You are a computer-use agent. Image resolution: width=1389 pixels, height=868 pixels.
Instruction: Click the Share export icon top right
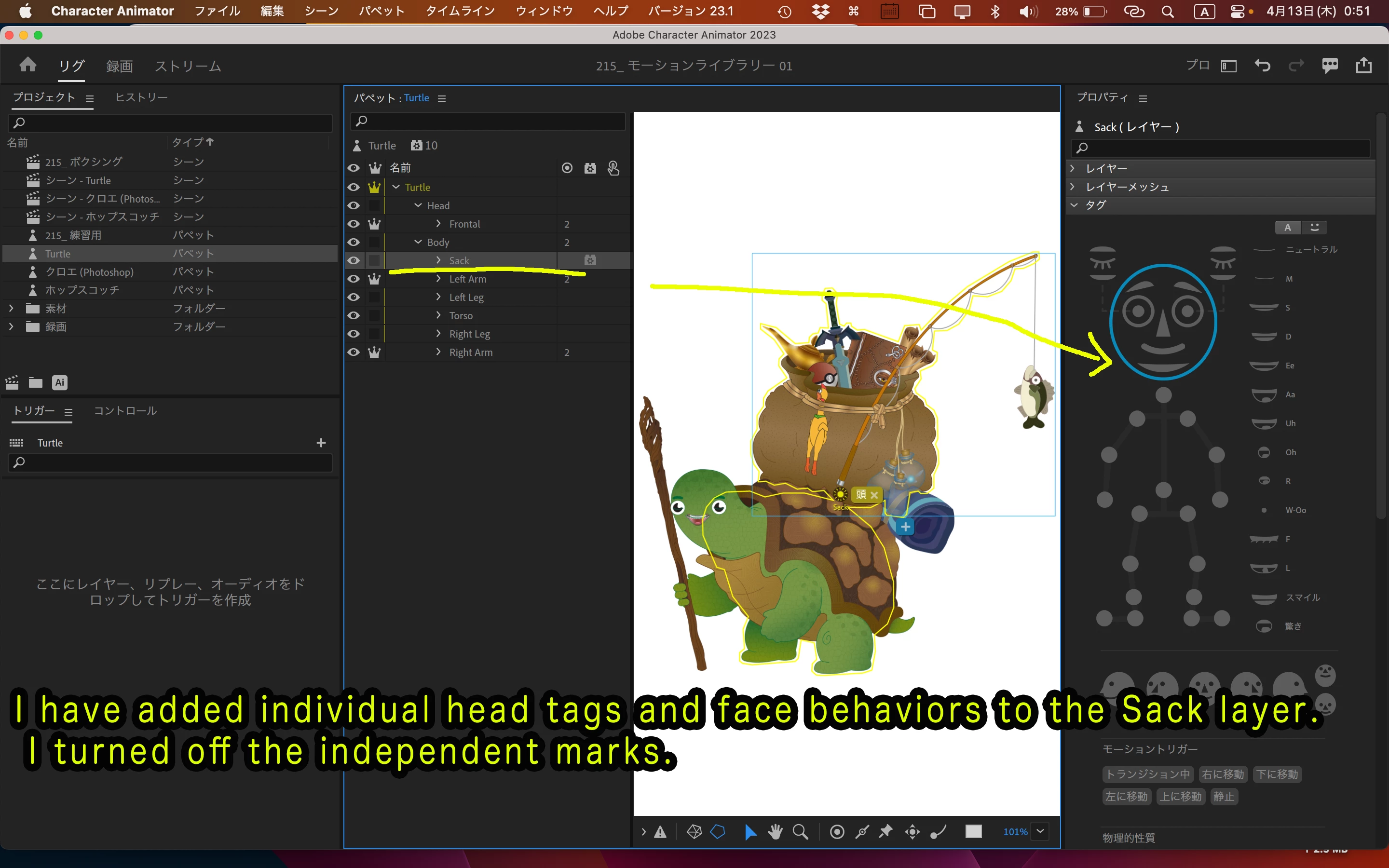point(1363,66)
